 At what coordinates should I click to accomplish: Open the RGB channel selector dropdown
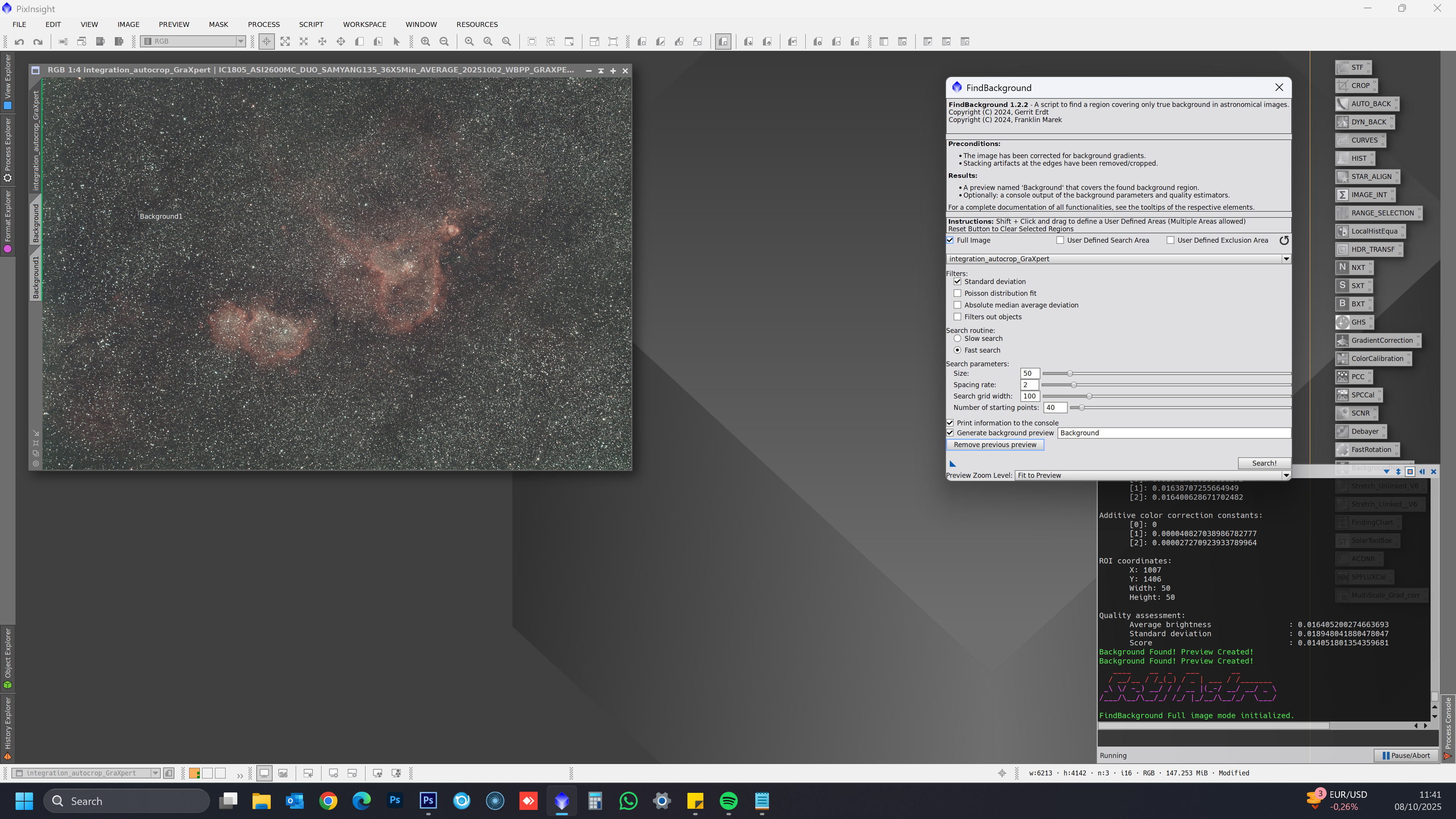[240, 41]
